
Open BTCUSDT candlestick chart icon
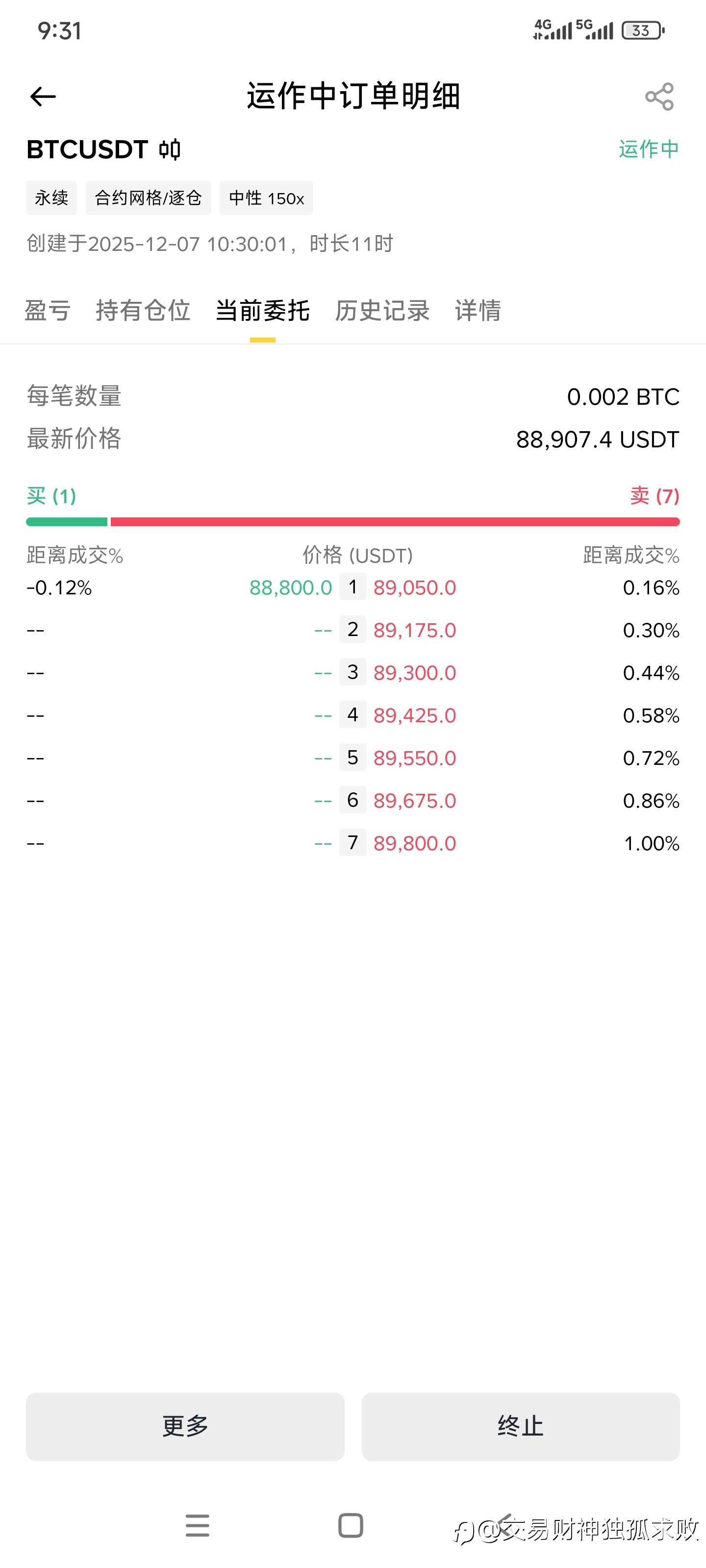pyautogui.click(x=170, y=150)
